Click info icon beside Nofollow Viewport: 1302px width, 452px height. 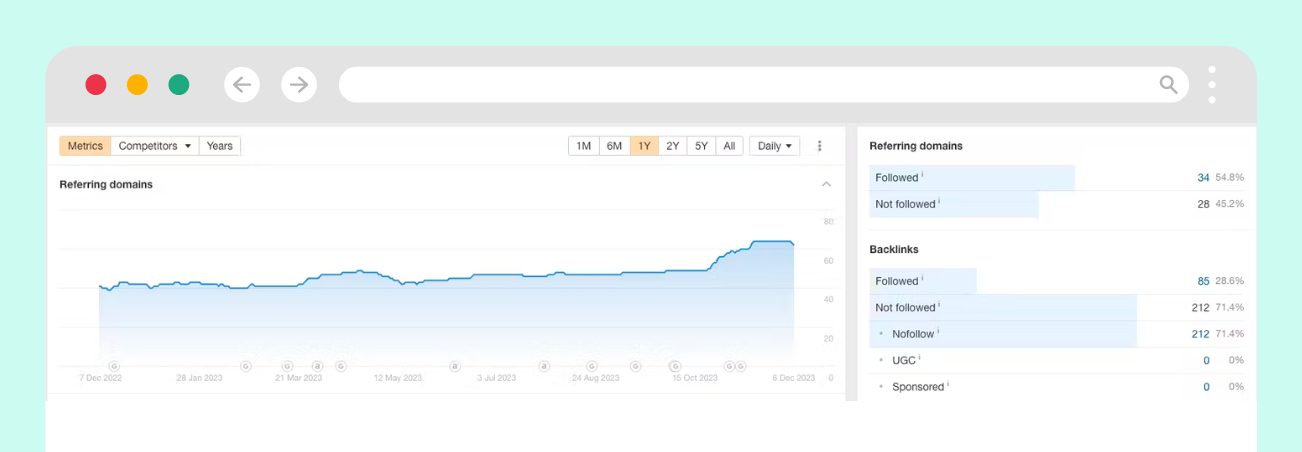(x=938, y=331)
